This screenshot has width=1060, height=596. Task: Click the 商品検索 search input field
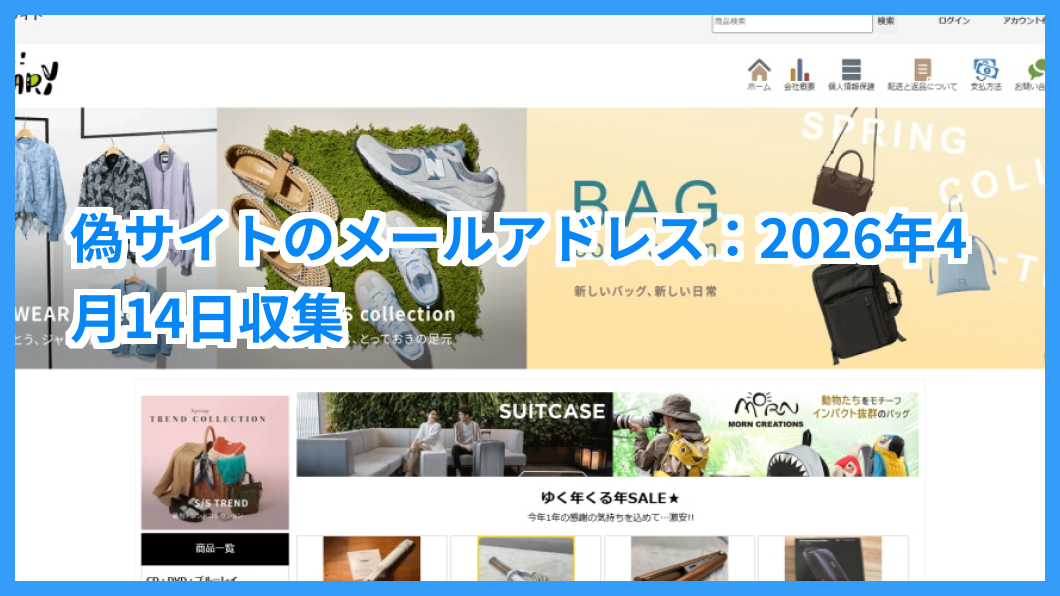click(x=791, y=21)
